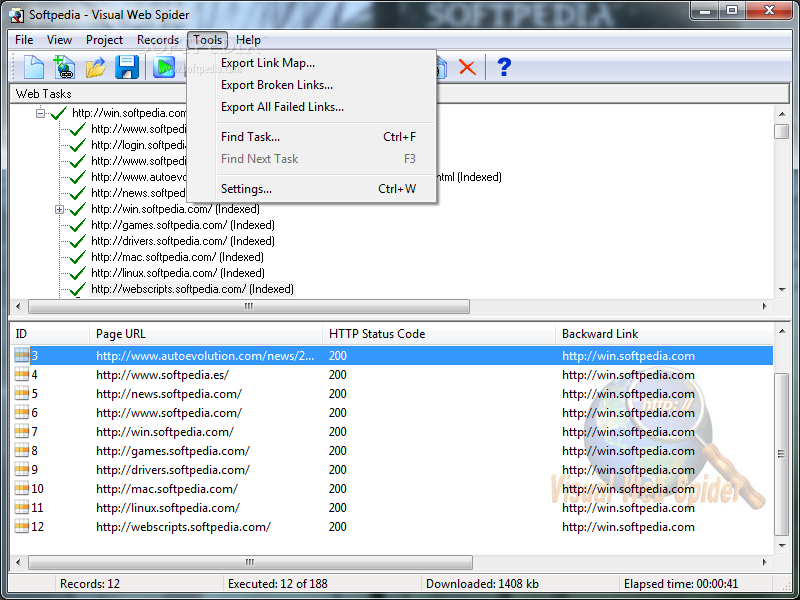Click status bar text Downloaded: 1408 kb

[x=482, y=584]
